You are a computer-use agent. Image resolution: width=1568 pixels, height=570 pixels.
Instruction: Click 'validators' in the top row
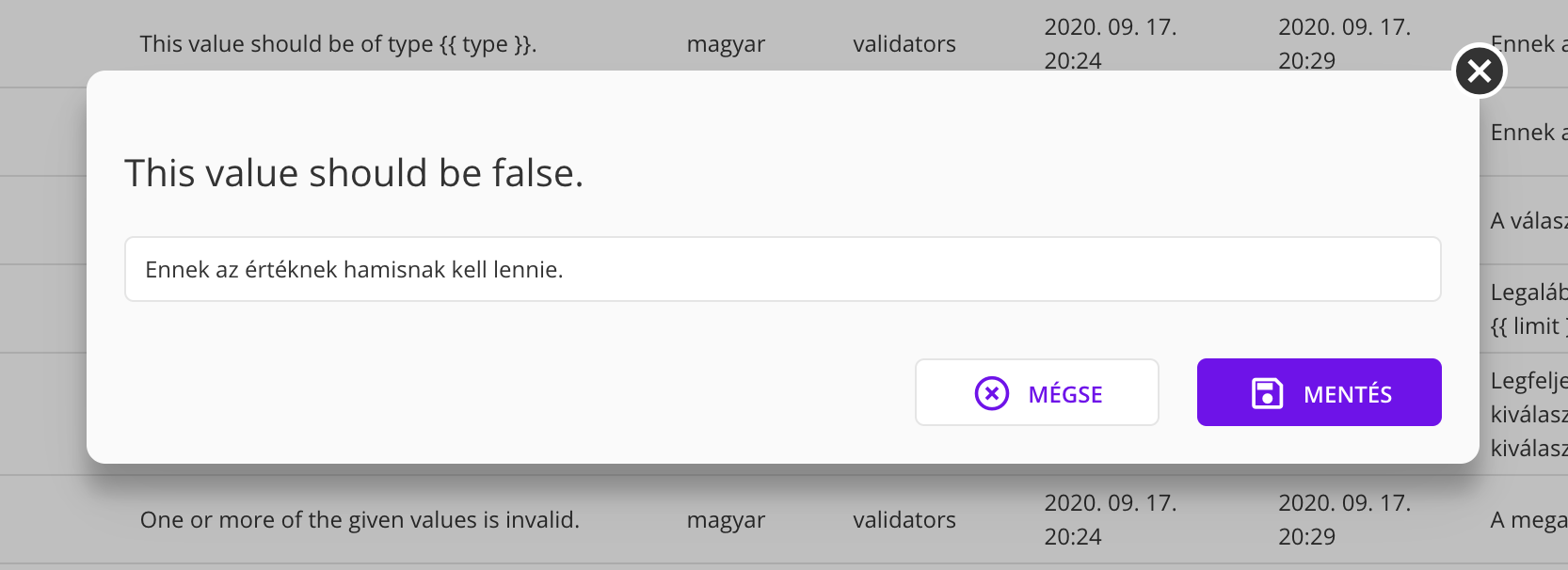(x=904, y=44)
